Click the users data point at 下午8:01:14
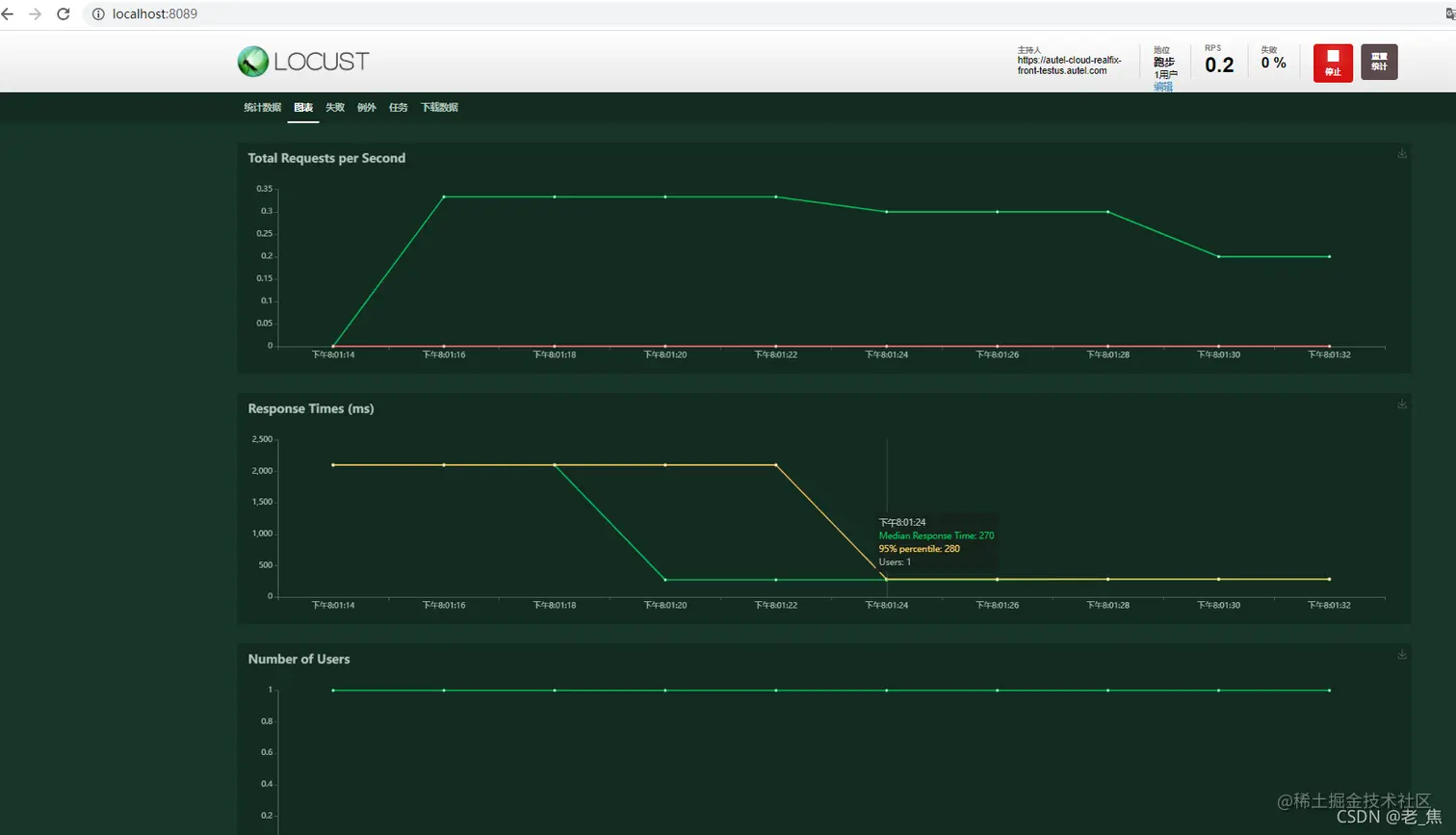Viewport: 1456px width, 835px height. [333, 691]
